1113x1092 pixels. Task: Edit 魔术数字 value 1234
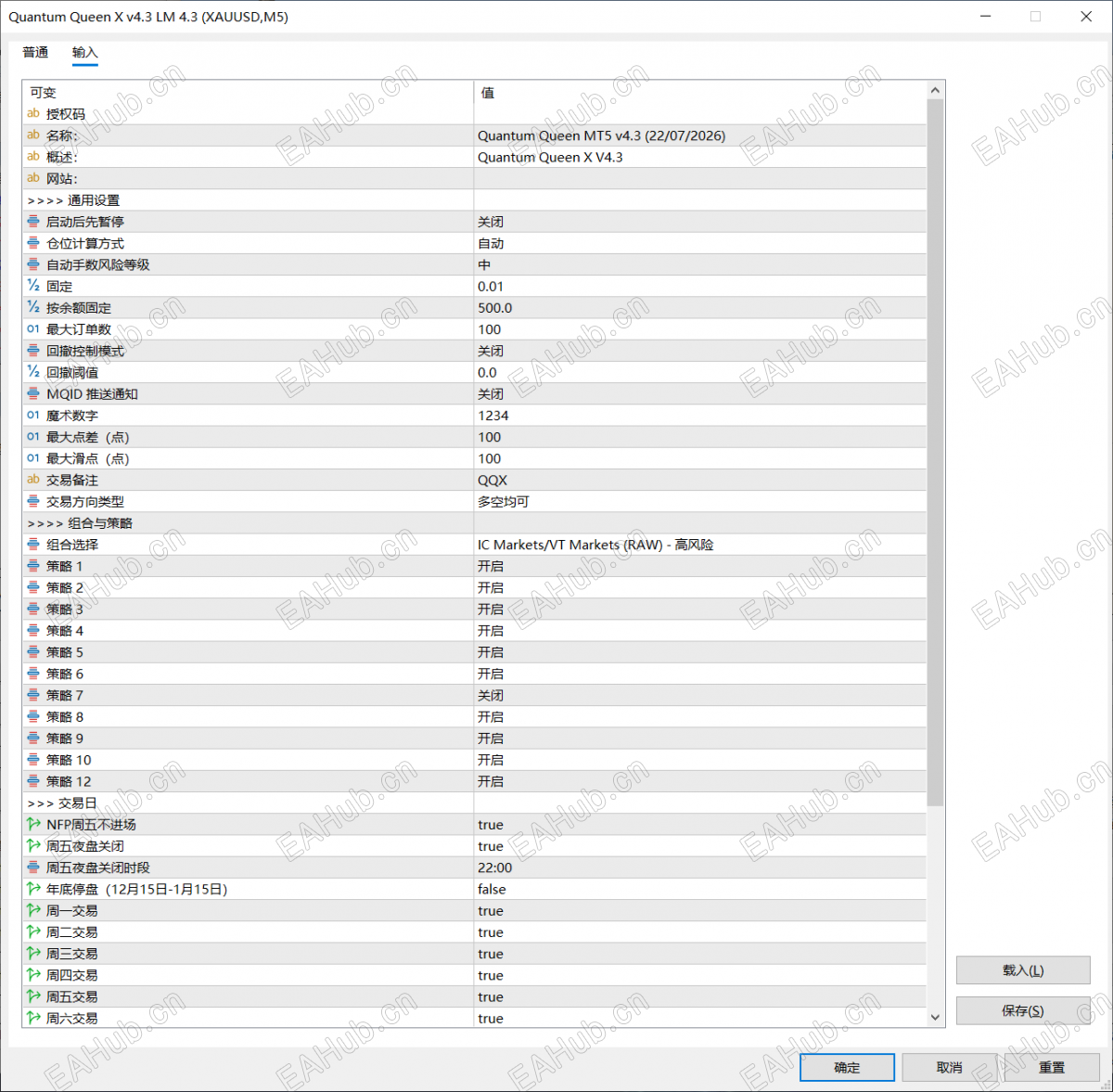699,415
